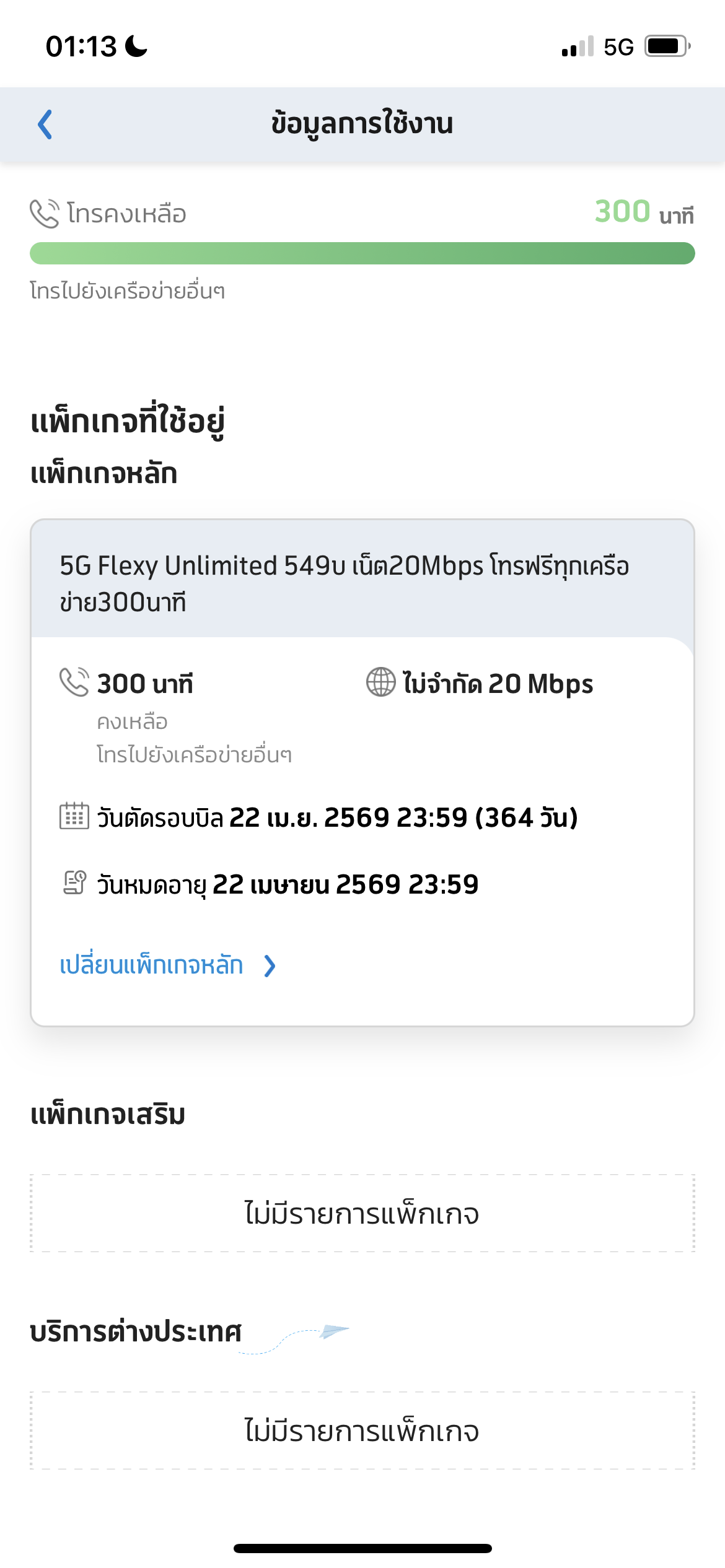Tap the blue back arrow
Image resolution: width=725 pixels, height=1568 pixels.
click(45, 124)
